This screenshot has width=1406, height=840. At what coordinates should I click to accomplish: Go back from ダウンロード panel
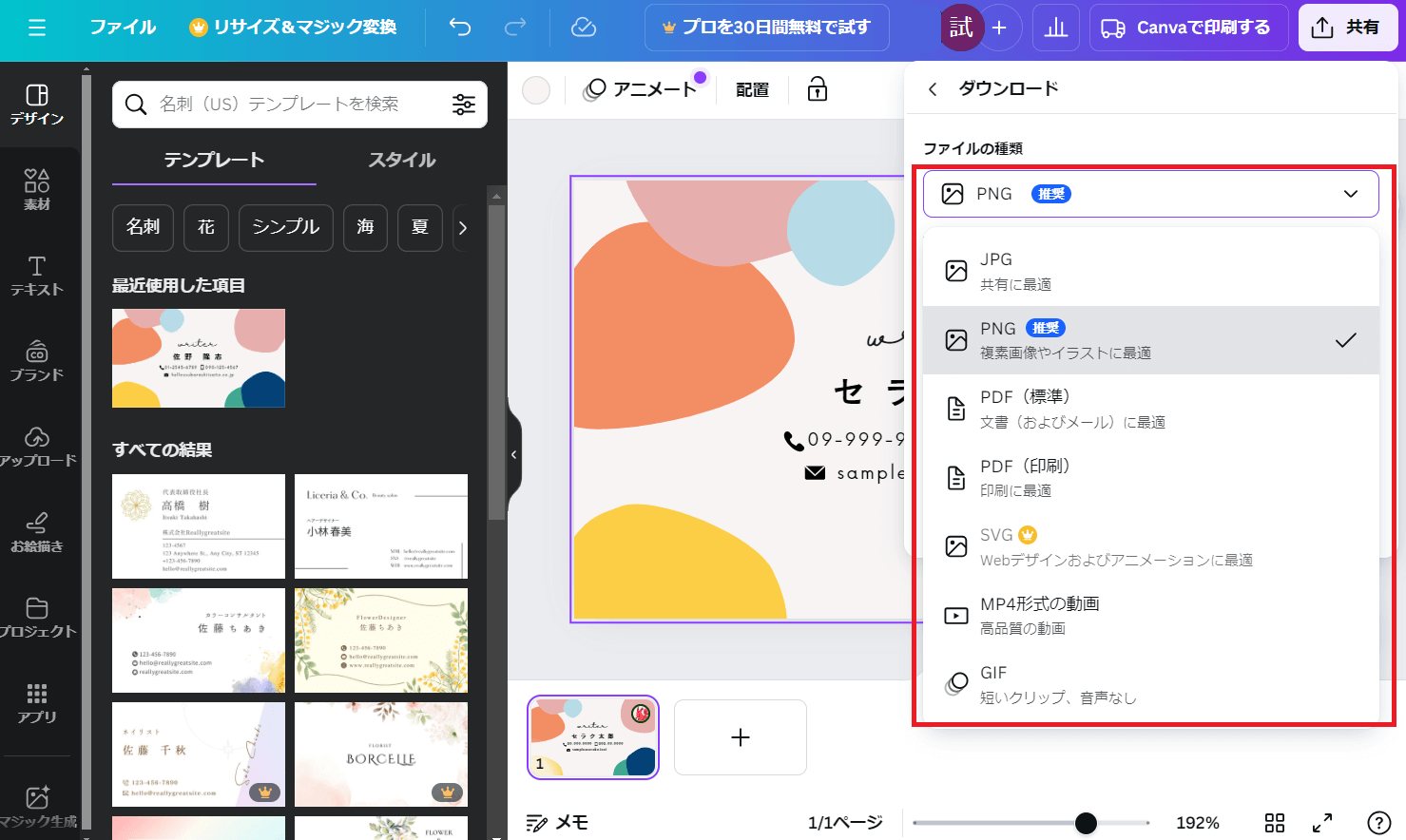(933, 88)
